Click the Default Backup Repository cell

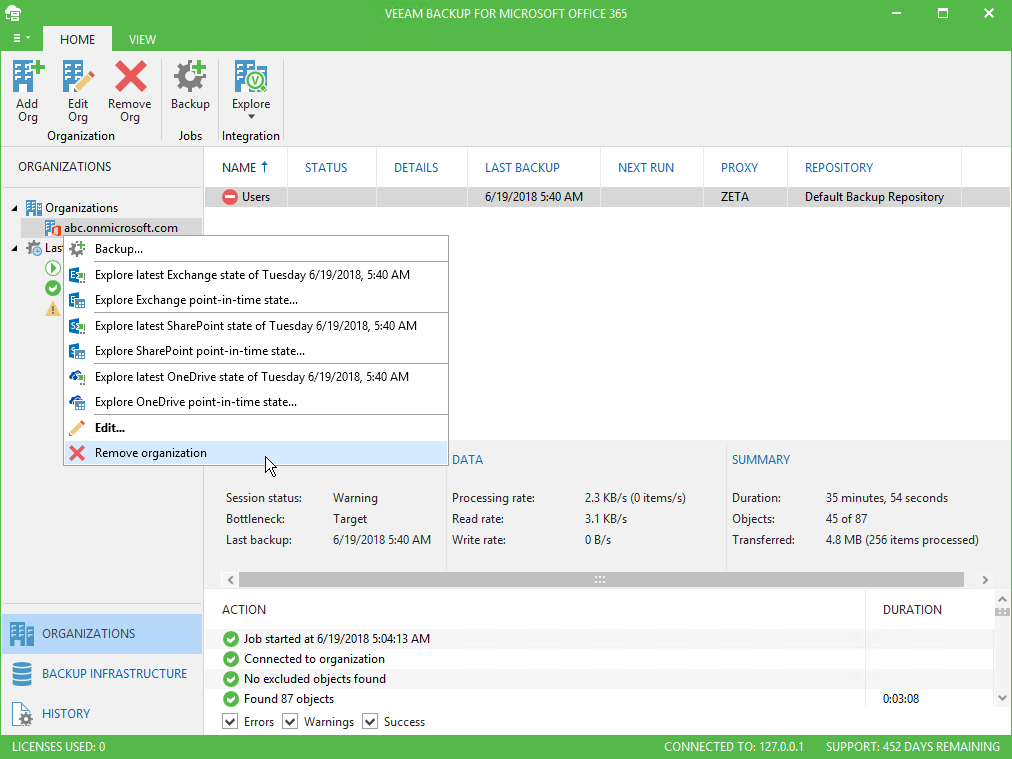pyautogui.click(x=875, y=197)
